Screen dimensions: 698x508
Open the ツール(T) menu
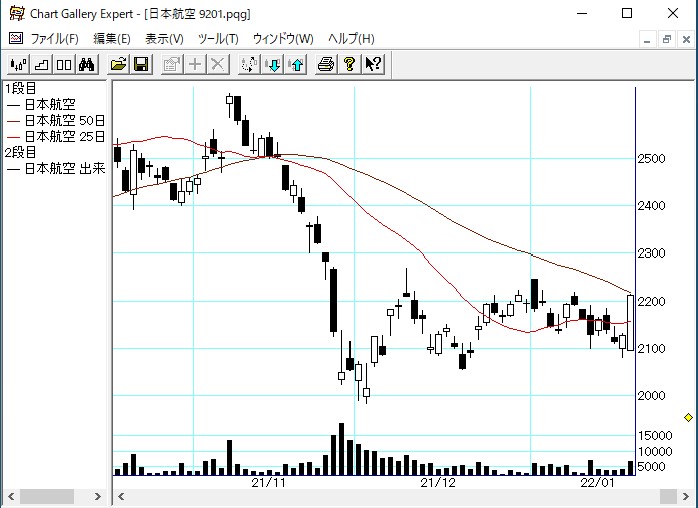(x=218, y=39)
